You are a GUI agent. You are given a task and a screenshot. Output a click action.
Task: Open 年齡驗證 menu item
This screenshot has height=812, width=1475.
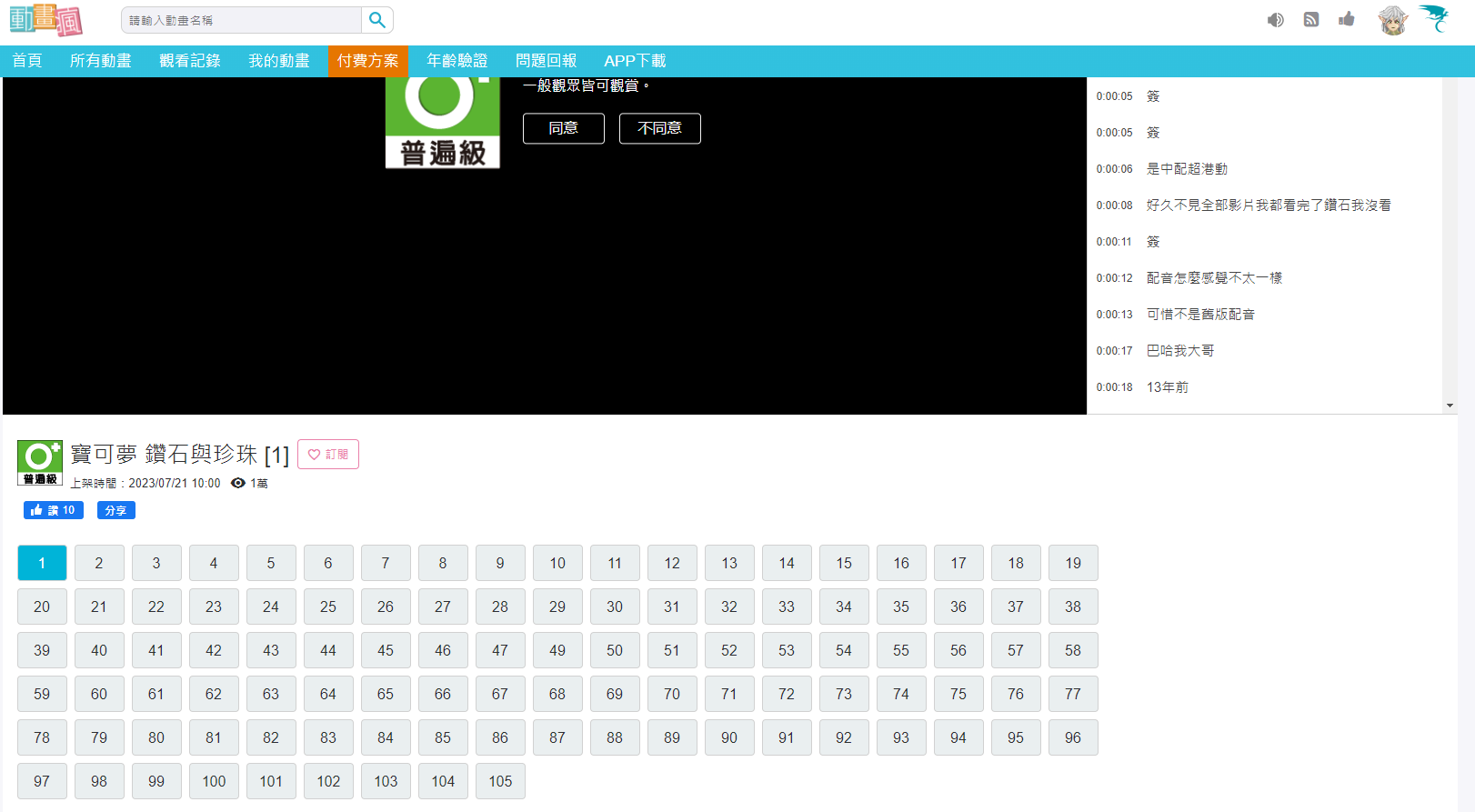(x=457, y=61)
